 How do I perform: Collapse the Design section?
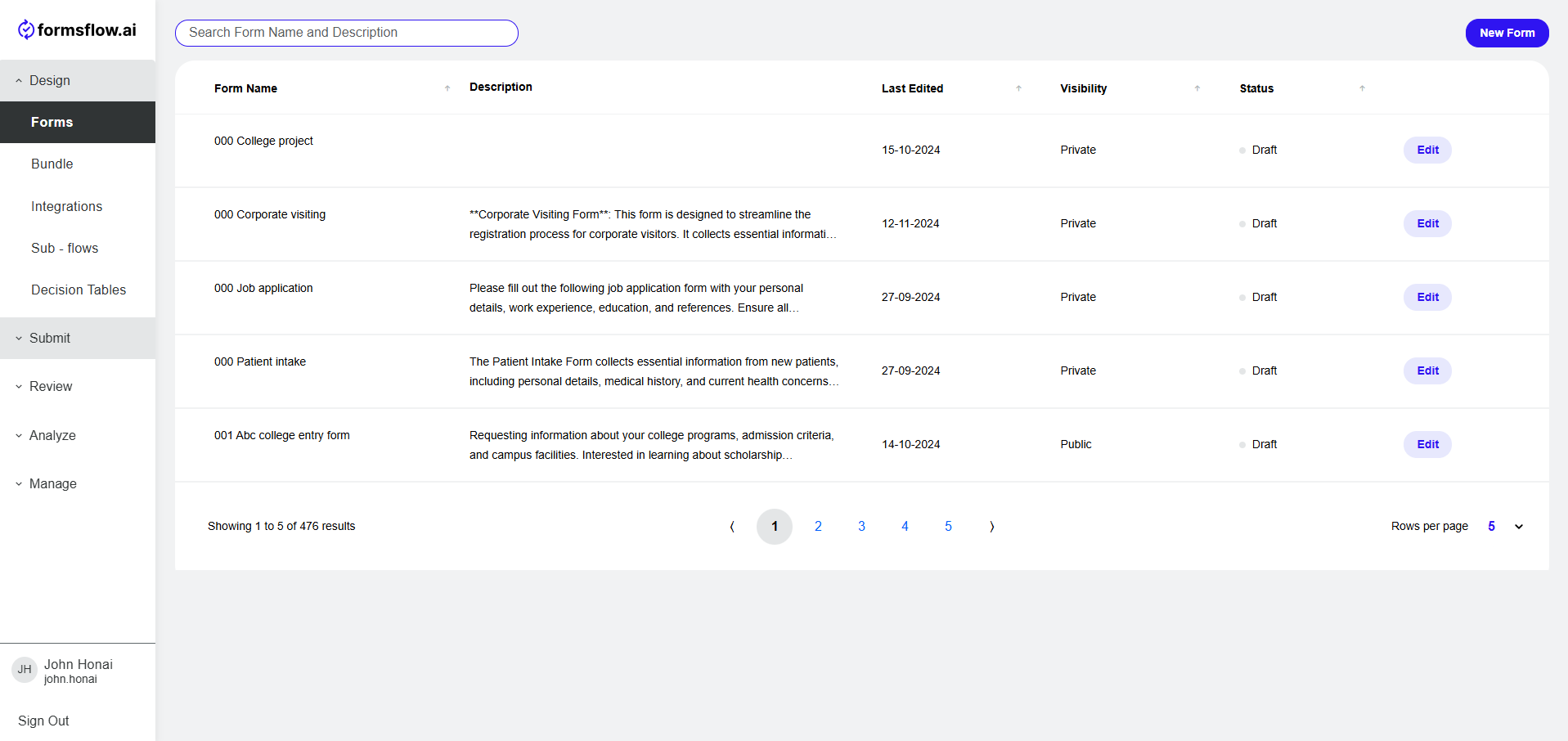pyautogui.click(x=78, y=80)
